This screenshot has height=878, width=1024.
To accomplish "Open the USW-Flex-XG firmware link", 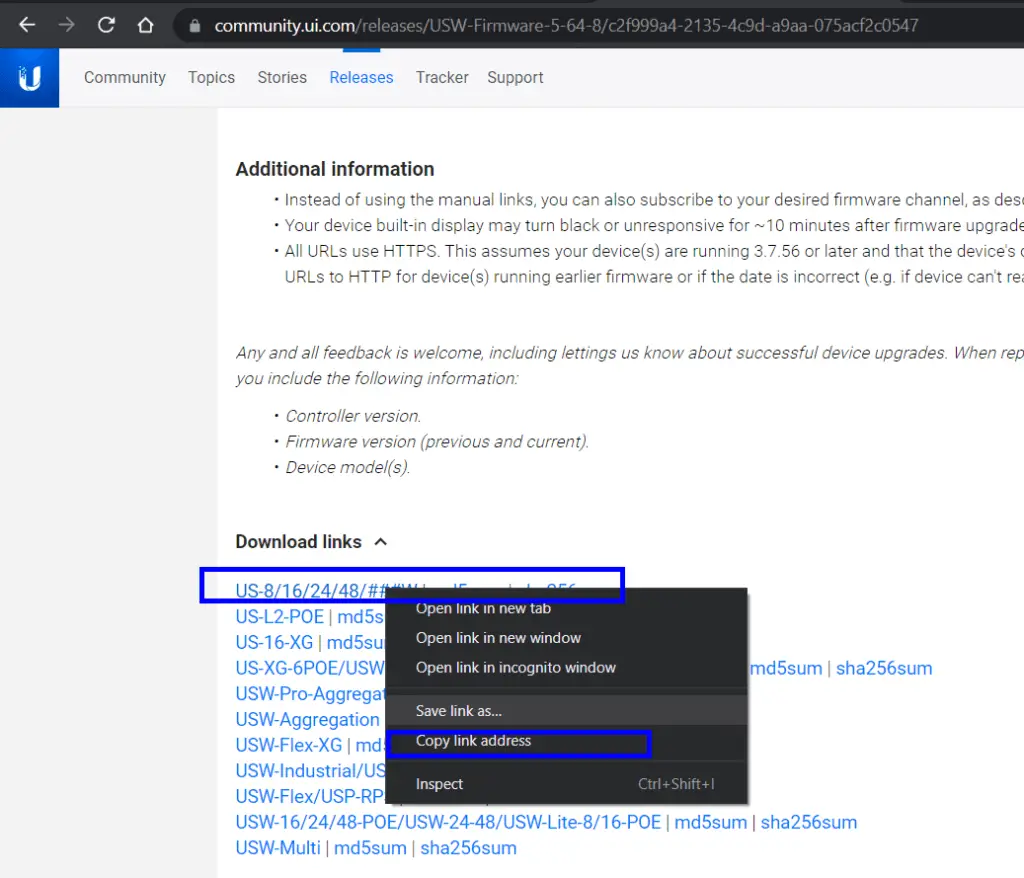I will (289, 745).
